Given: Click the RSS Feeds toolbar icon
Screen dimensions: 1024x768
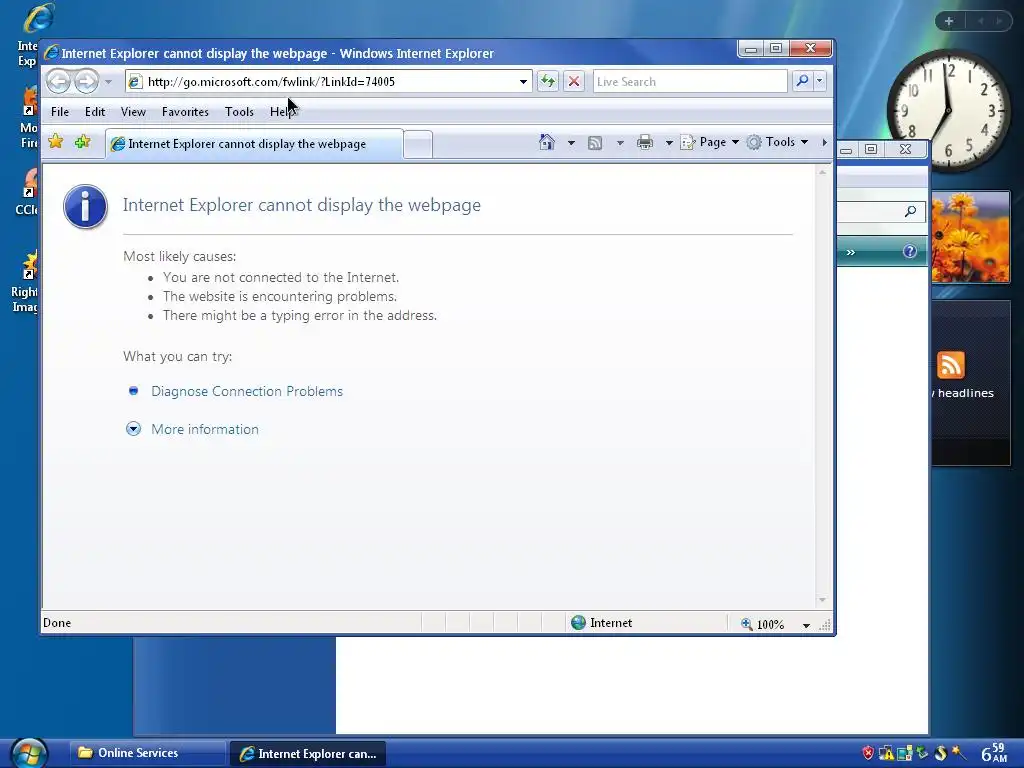Looking at the screenshot, I should coord(595,142).
